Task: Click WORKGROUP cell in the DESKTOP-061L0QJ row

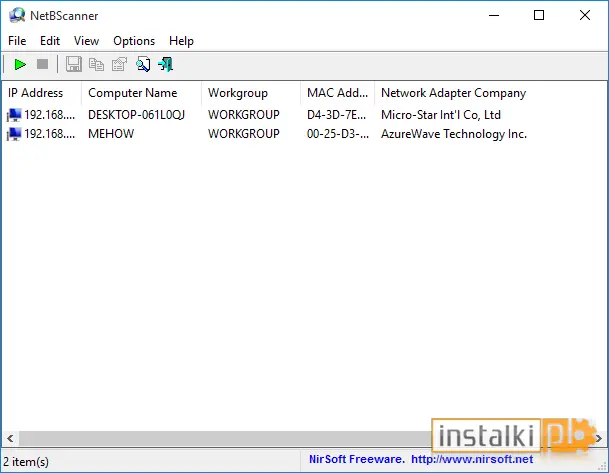Action: pyautogui.click(x=244, y=115)
